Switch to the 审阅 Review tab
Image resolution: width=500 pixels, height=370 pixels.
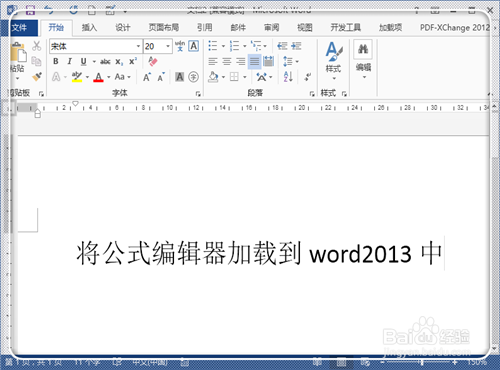point(271,28)
